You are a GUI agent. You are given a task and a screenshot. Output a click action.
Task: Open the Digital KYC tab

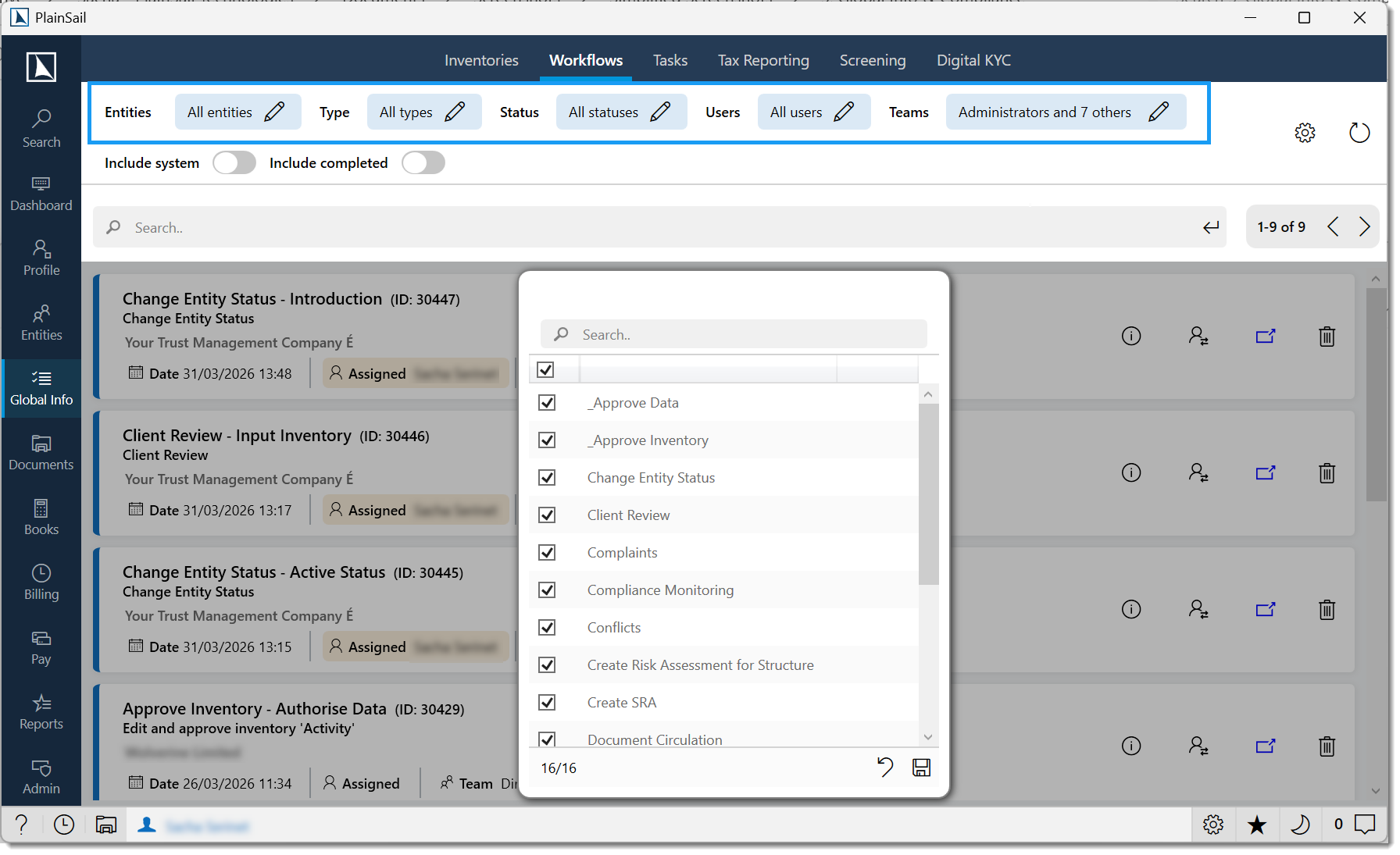tap(973, 60)
